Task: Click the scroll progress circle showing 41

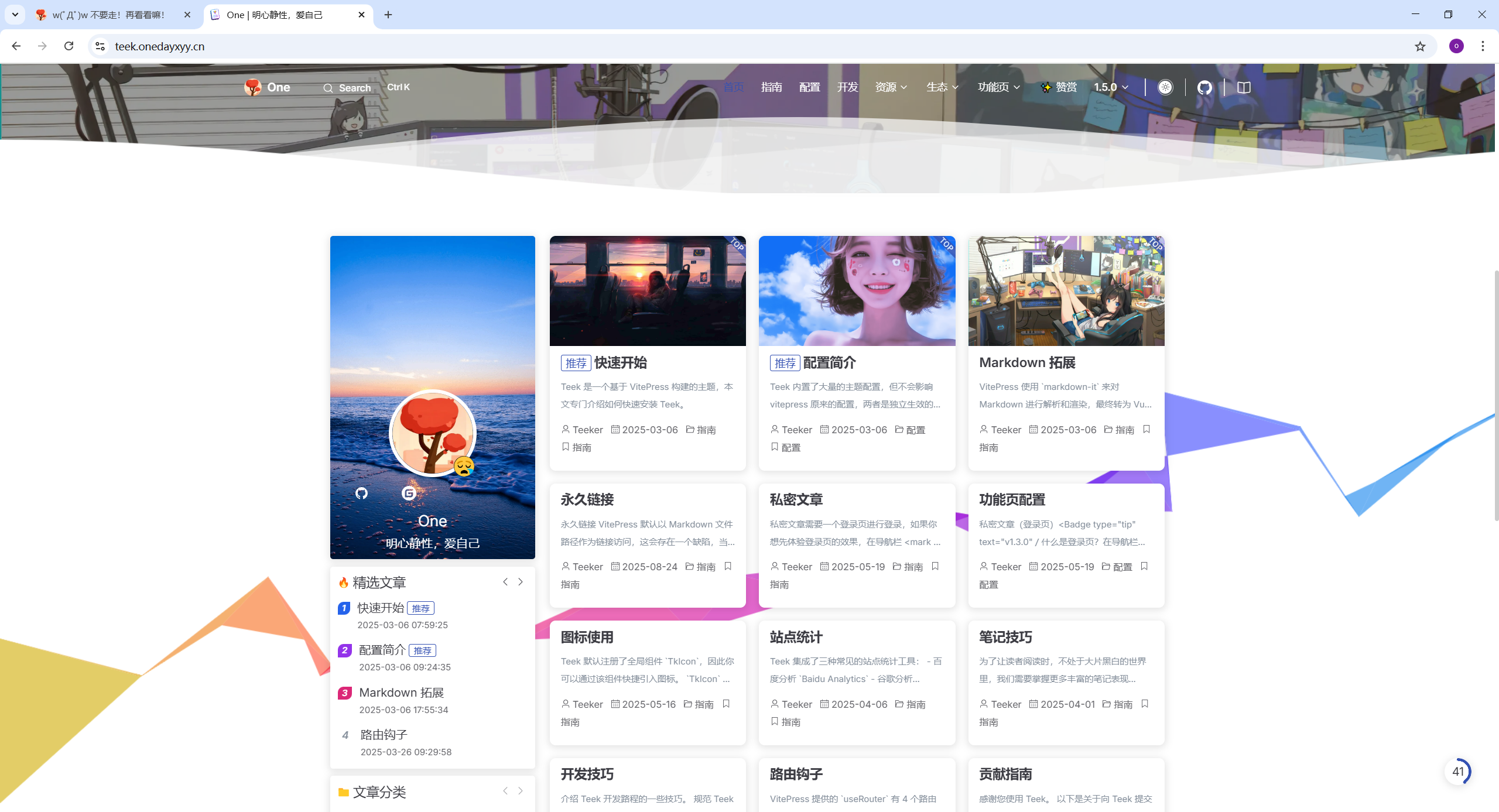Action: pyautogui.click(x=1457, y=772)
